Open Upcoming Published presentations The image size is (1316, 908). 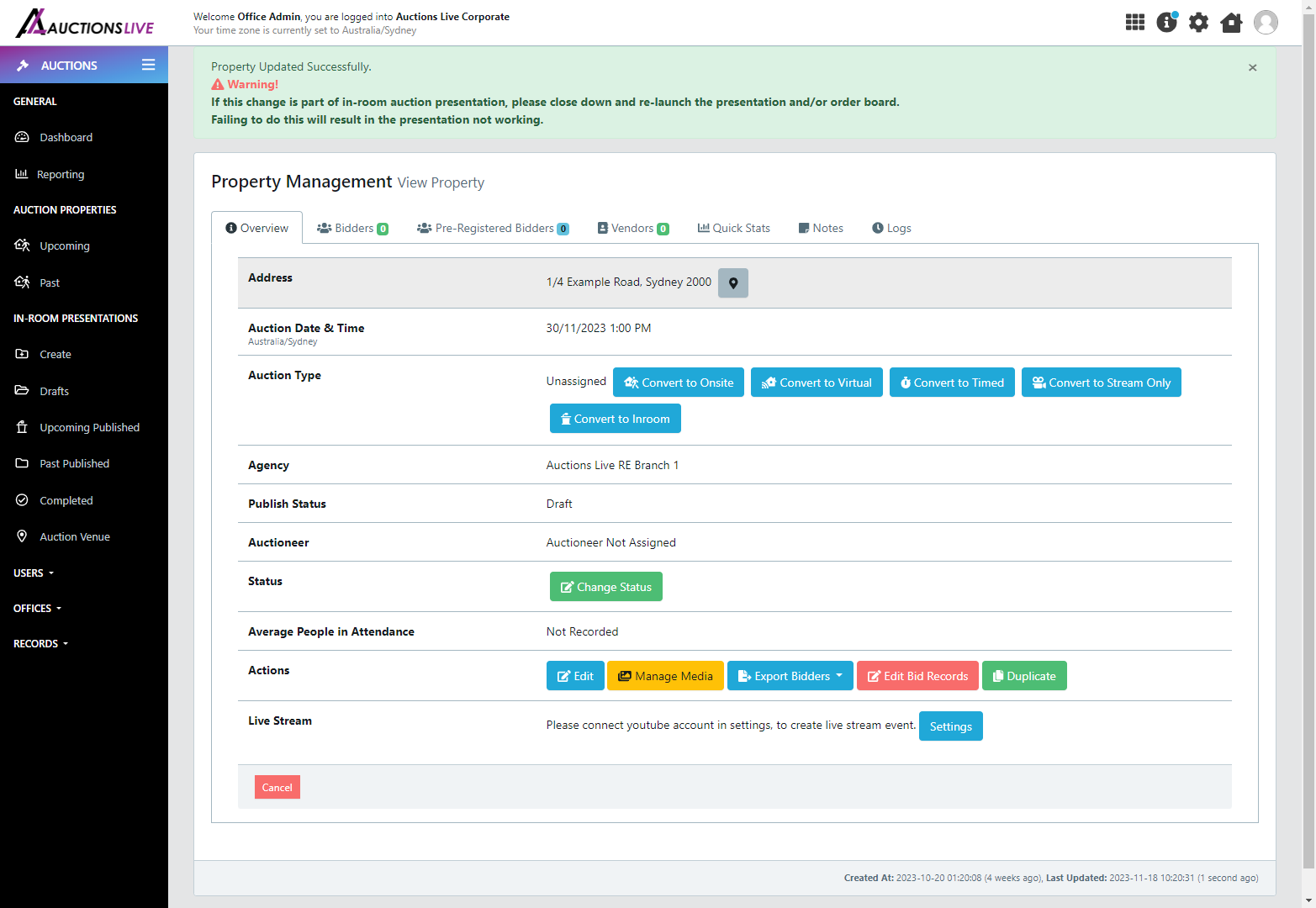click(x=89, y=427)
